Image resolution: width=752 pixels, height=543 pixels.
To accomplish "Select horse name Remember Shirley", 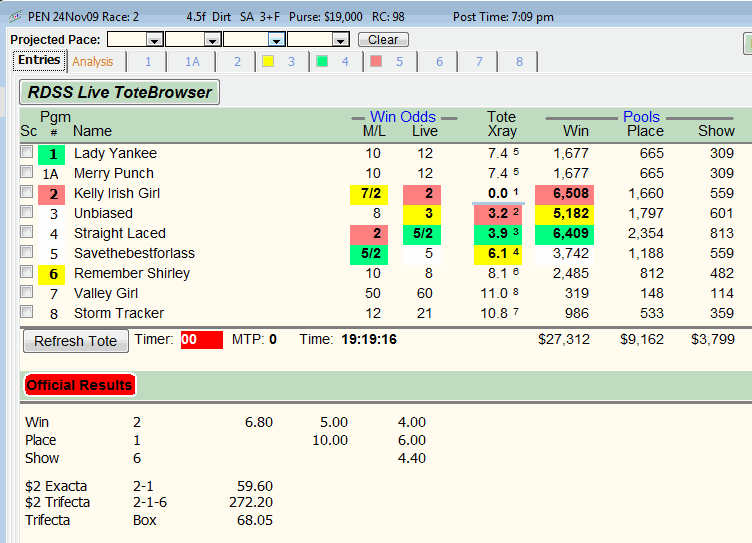I will [x=132, y=273].
